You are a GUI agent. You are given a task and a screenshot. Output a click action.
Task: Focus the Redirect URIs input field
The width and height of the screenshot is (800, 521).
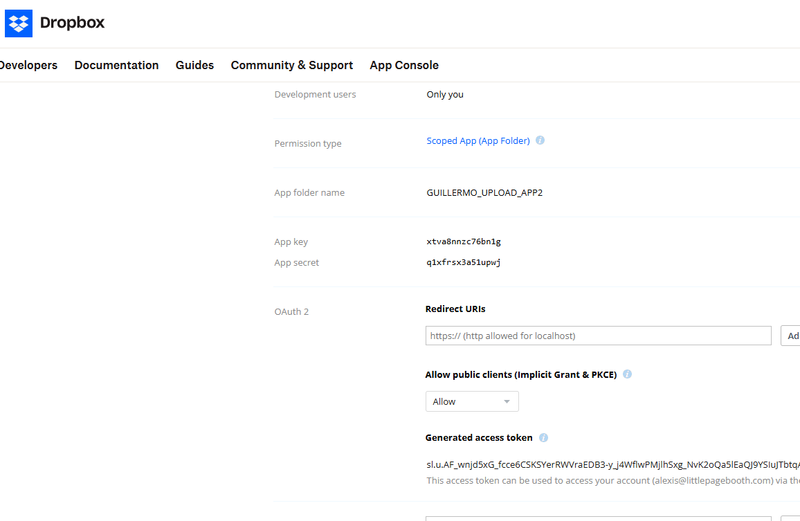coord(598,336)
